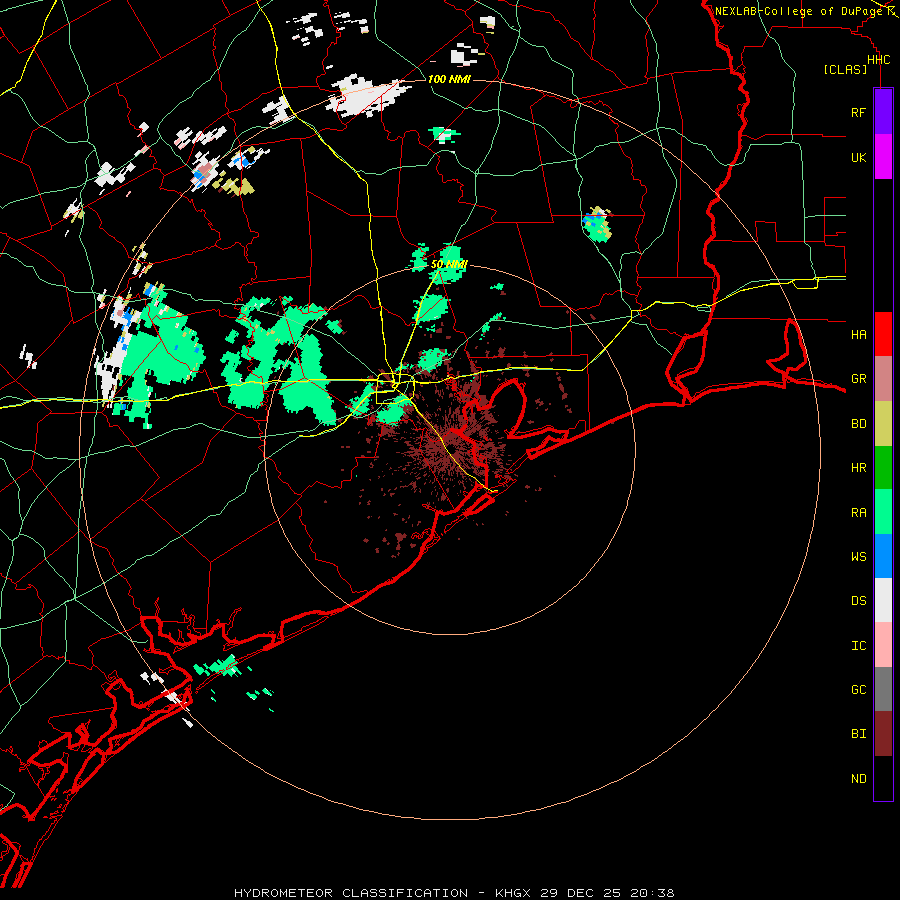The height and width of the screenshot is (900, 900).
Task: Click the HA legend label
Action: coord(858,335)
